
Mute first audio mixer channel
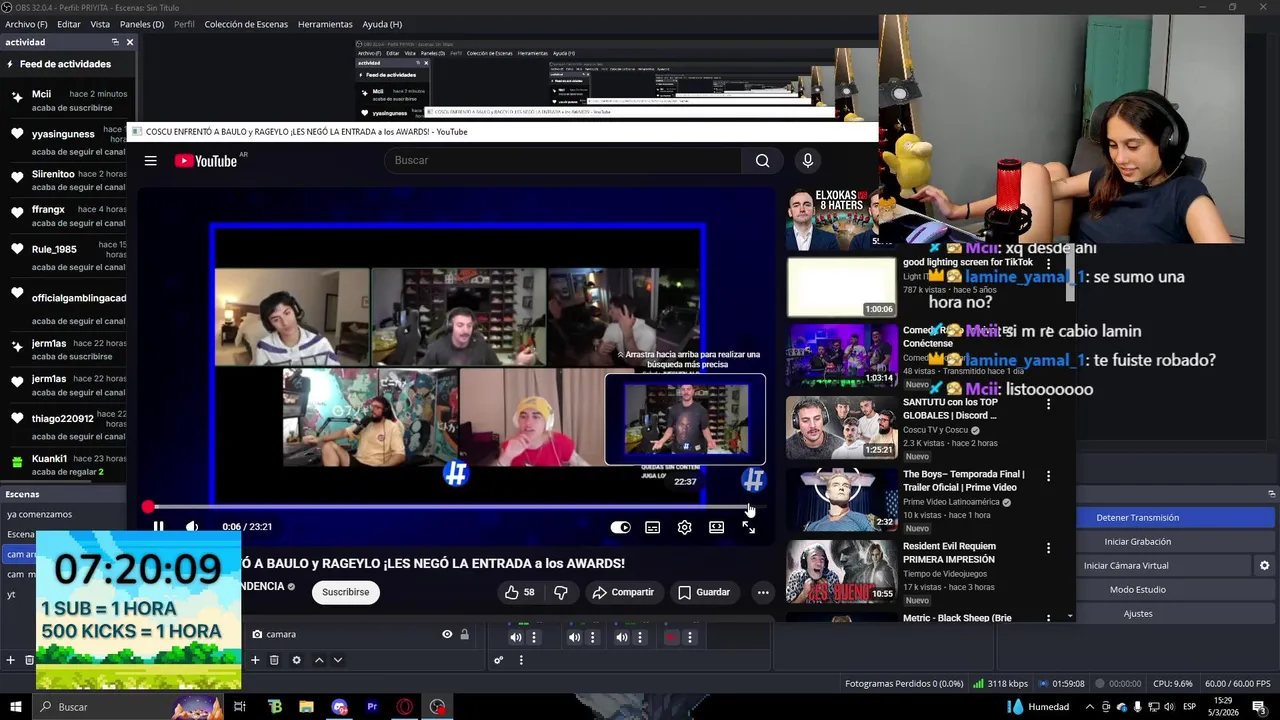tap(516, 637)
